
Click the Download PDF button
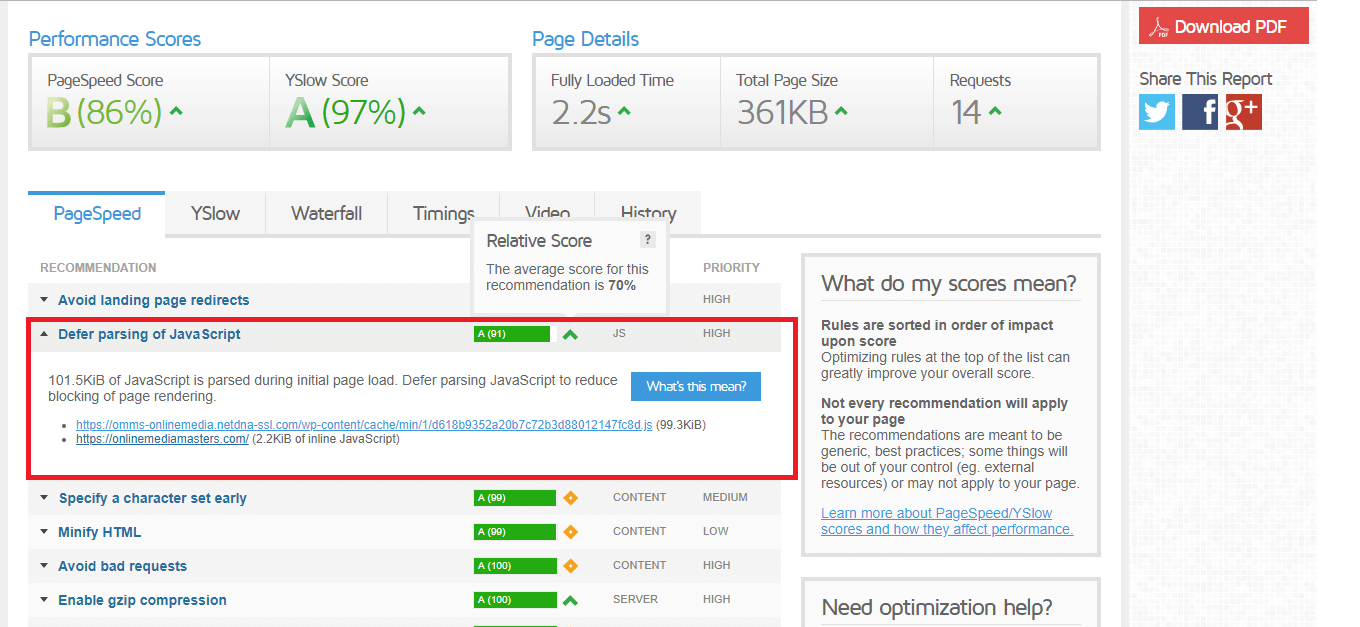pyautogui.click(x=1223, y=27)
